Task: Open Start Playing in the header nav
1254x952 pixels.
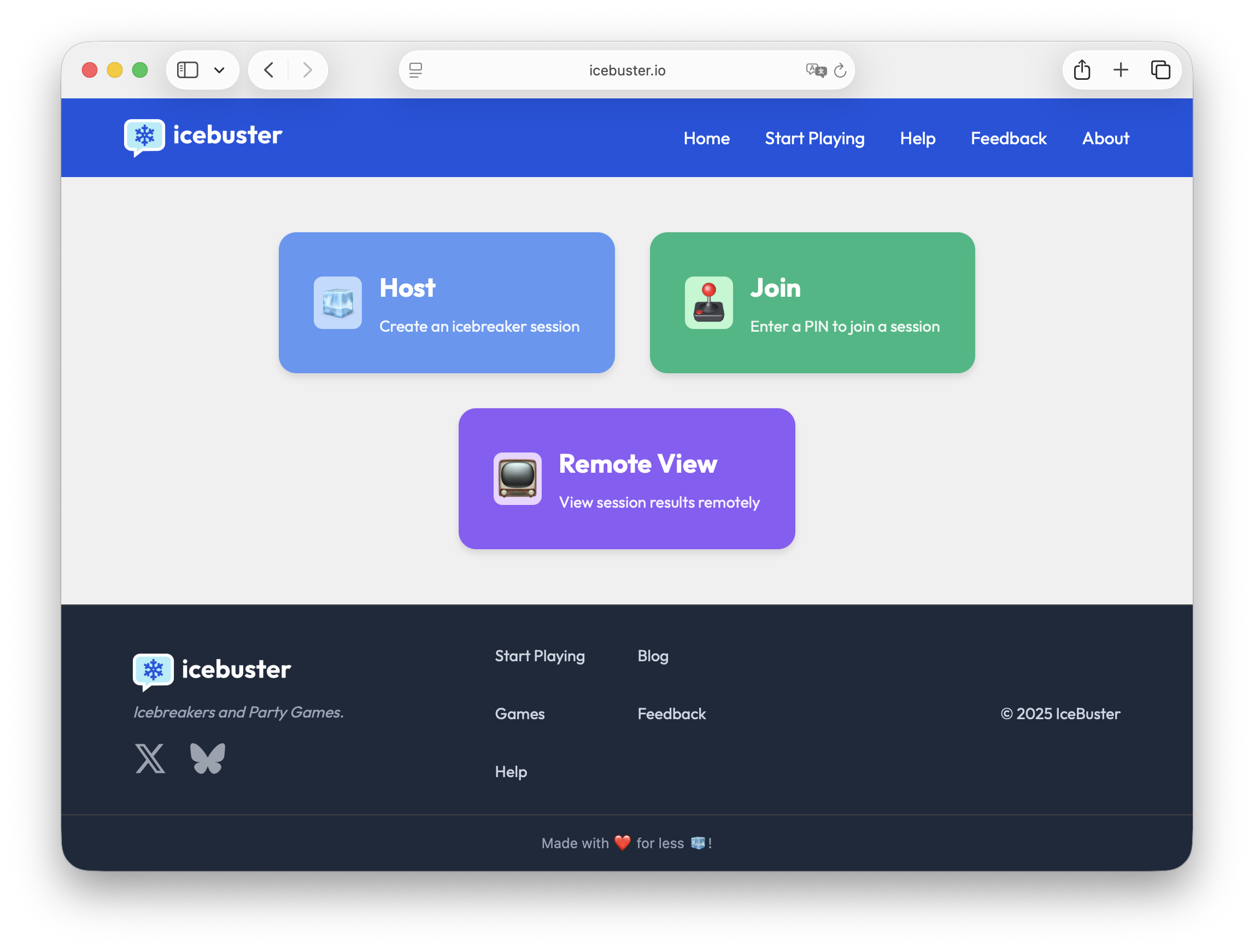Action: coord(814,138)
